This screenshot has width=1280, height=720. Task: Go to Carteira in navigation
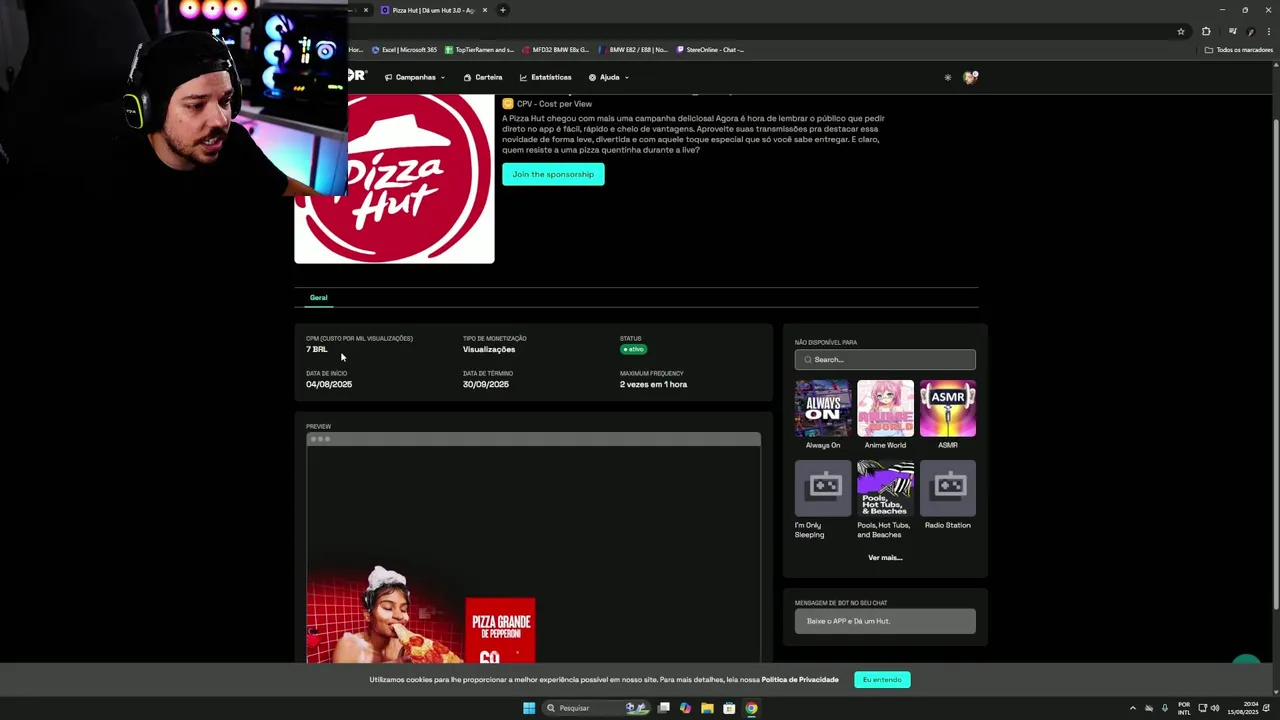[x=483, y=77]
